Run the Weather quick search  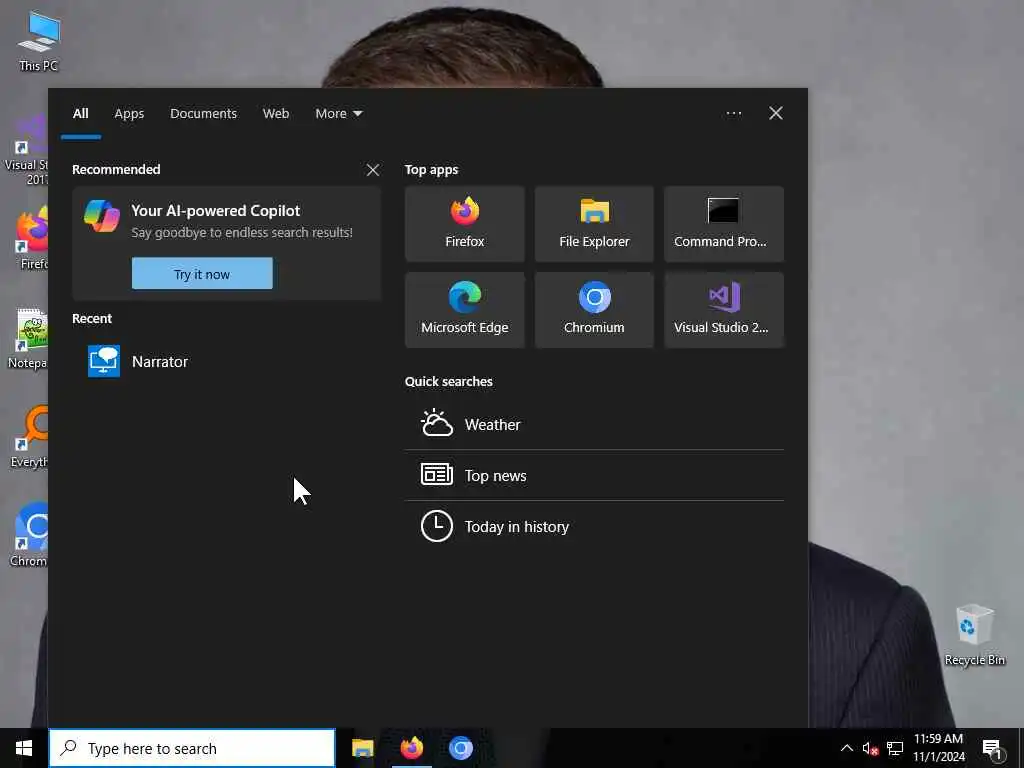pyautogui.click(x=594, y=424)
